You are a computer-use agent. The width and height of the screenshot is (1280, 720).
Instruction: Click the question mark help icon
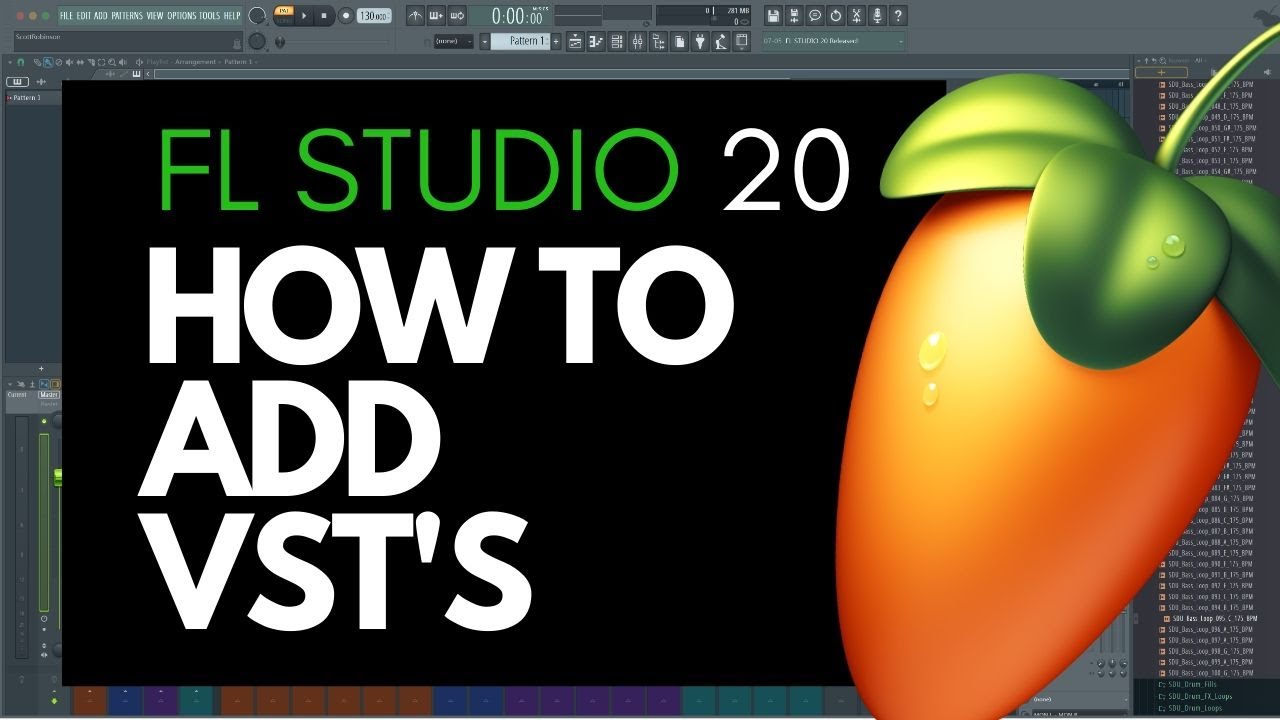(x=899, y=16)
